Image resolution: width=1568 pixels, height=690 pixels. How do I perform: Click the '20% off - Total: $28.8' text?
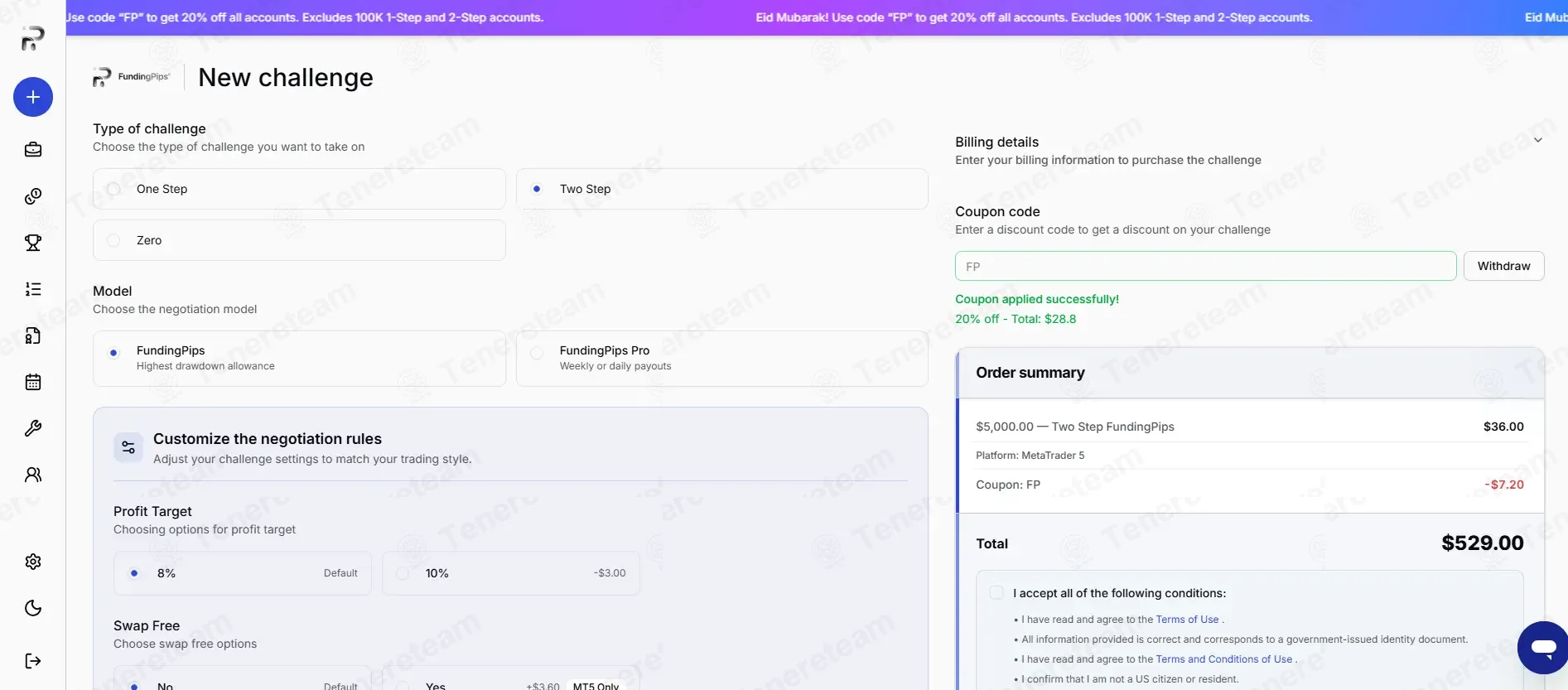pos(1016,319)
